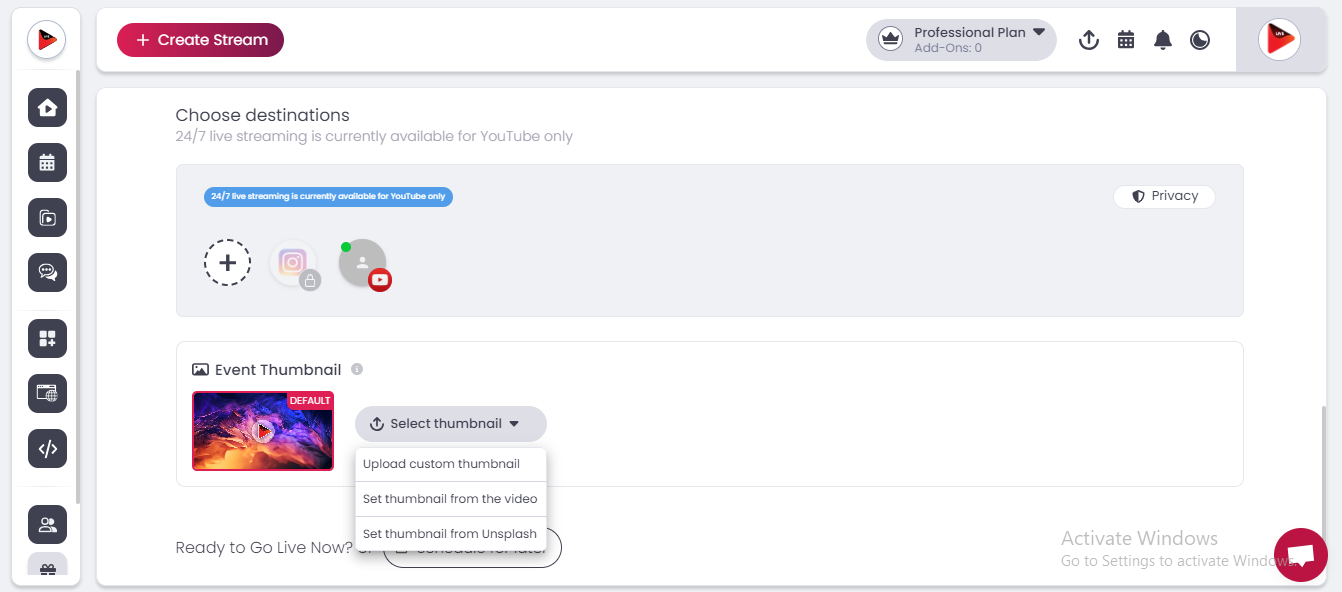Choose Upload custom thumbnail option

point(441,464)
